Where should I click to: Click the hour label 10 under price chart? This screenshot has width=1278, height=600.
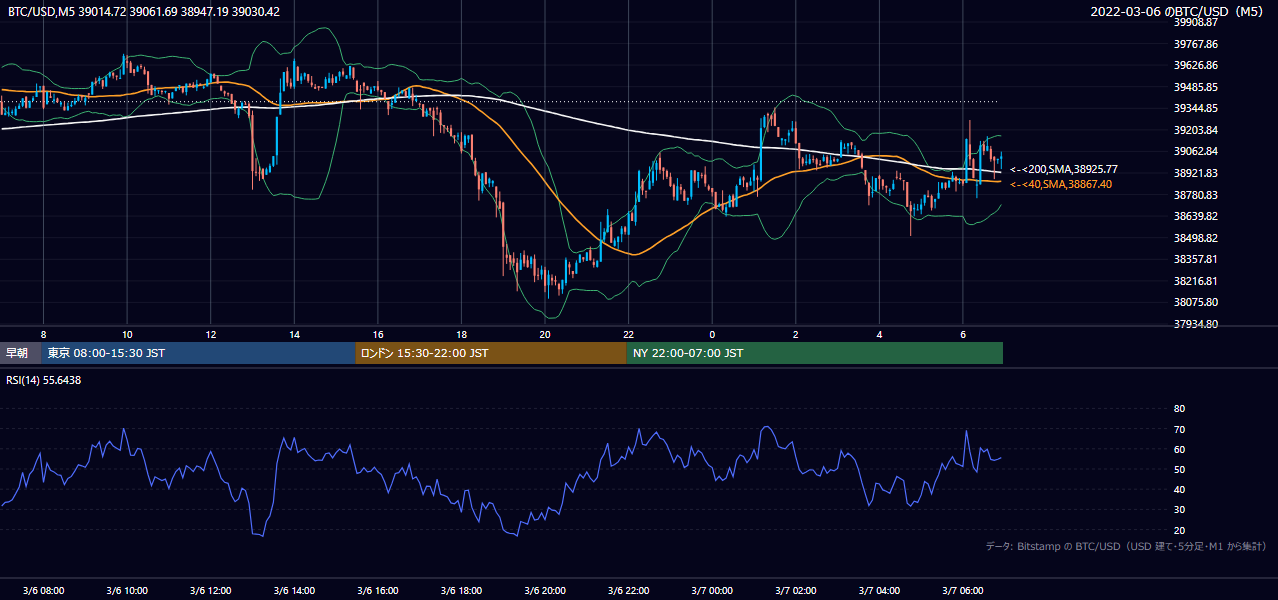pyautogui.click(x=127, y=334)
